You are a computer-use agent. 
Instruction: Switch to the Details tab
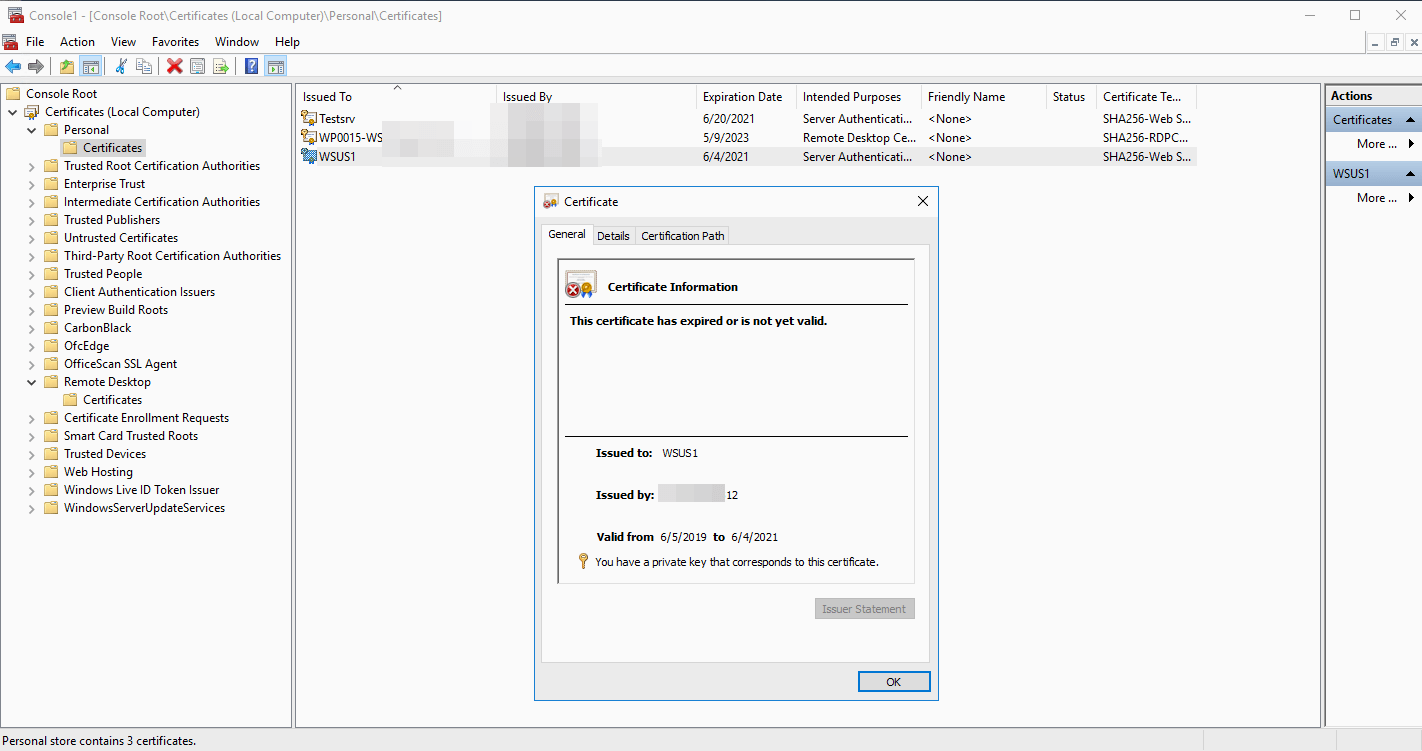click(613, 236)
